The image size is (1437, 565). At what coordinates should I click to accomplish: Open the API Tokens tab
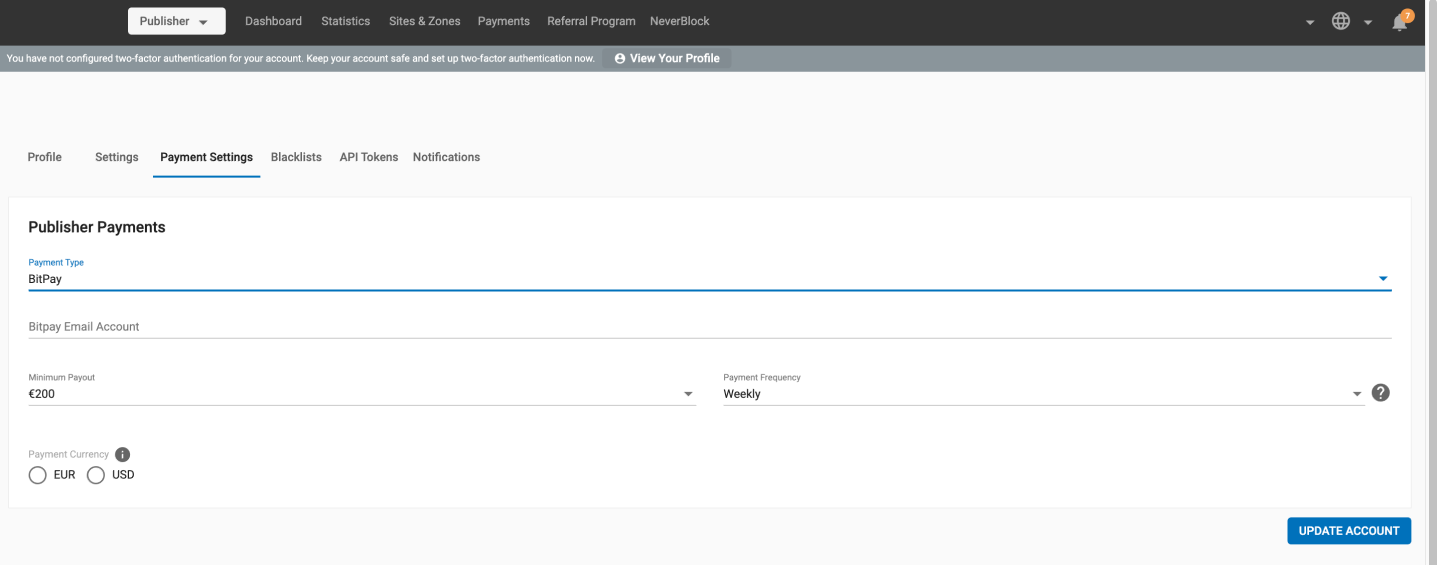(x=368, y=157)
